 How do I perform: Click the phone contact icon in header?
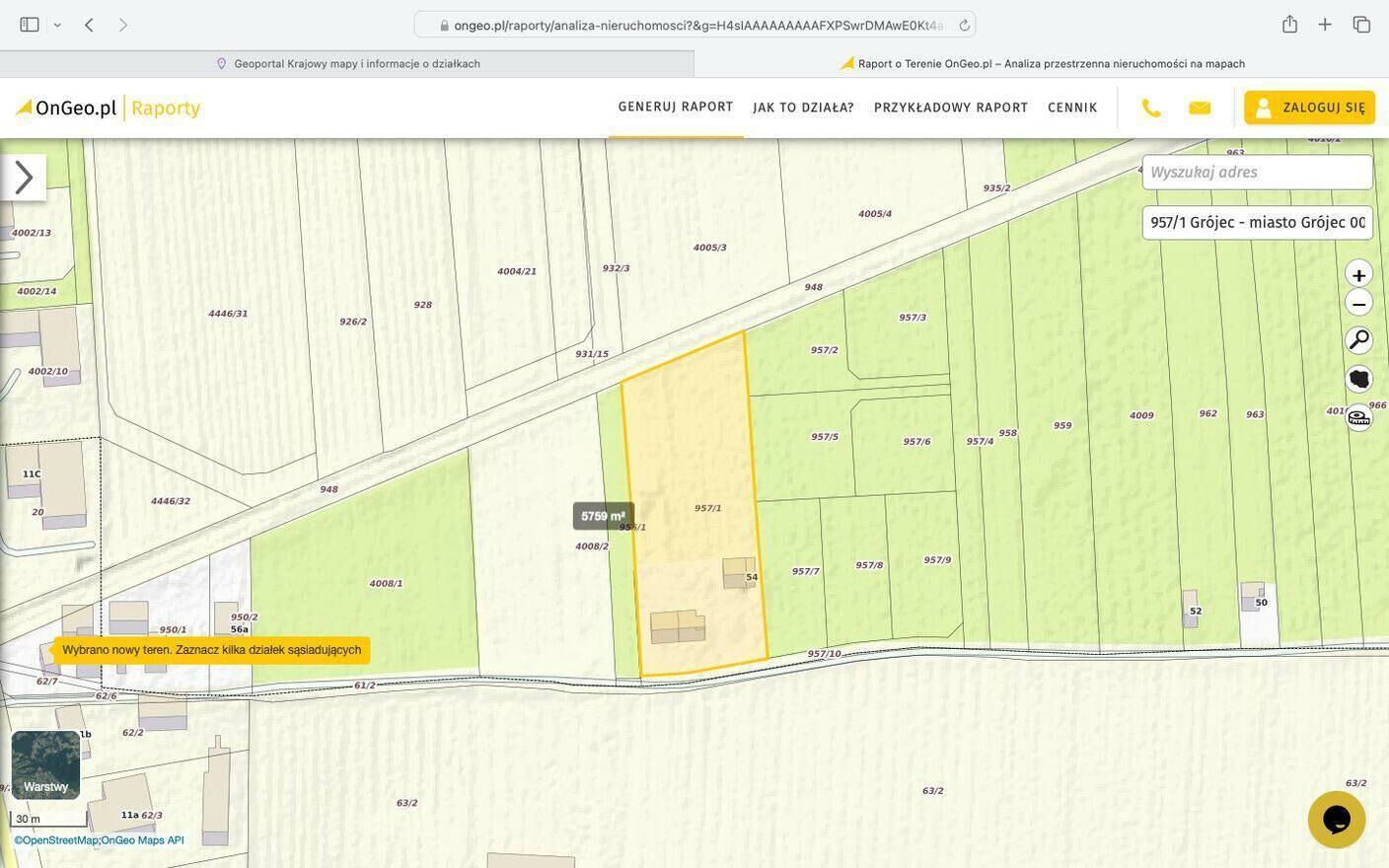[1151, 108]
